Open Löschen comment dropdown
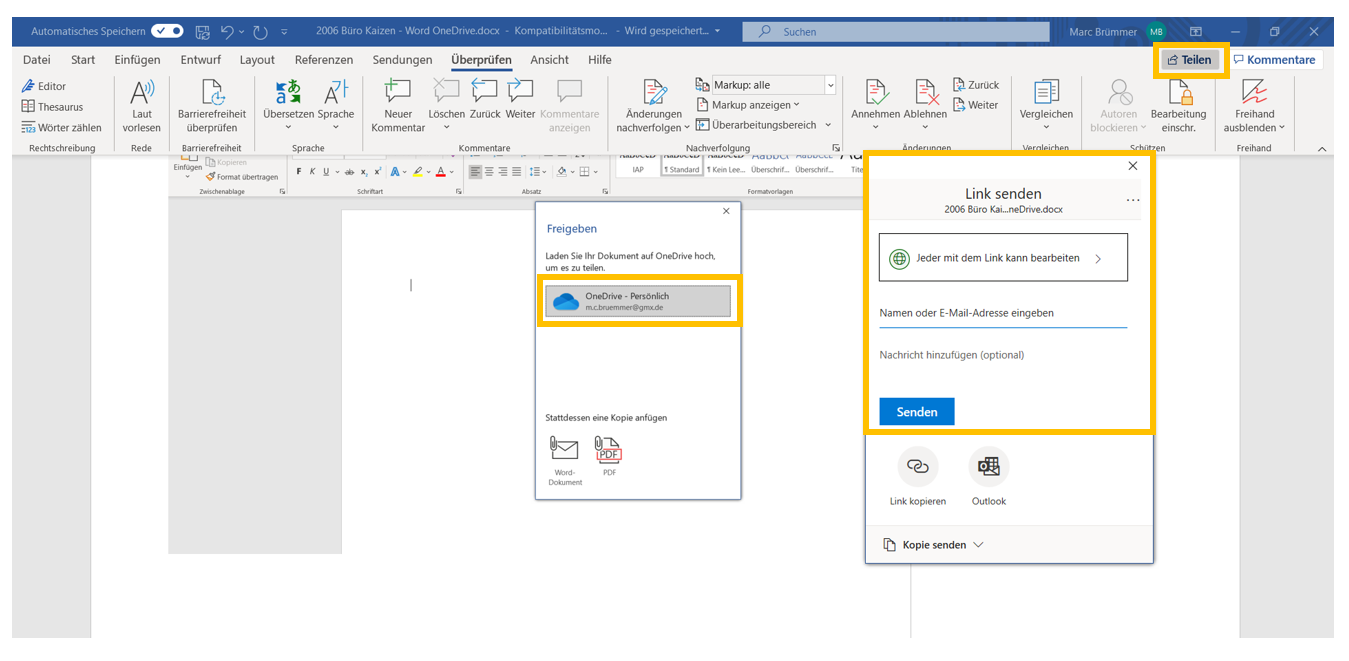Image resolution: width=1349 pixels, height=661 pixels. [x=447, y=127]
